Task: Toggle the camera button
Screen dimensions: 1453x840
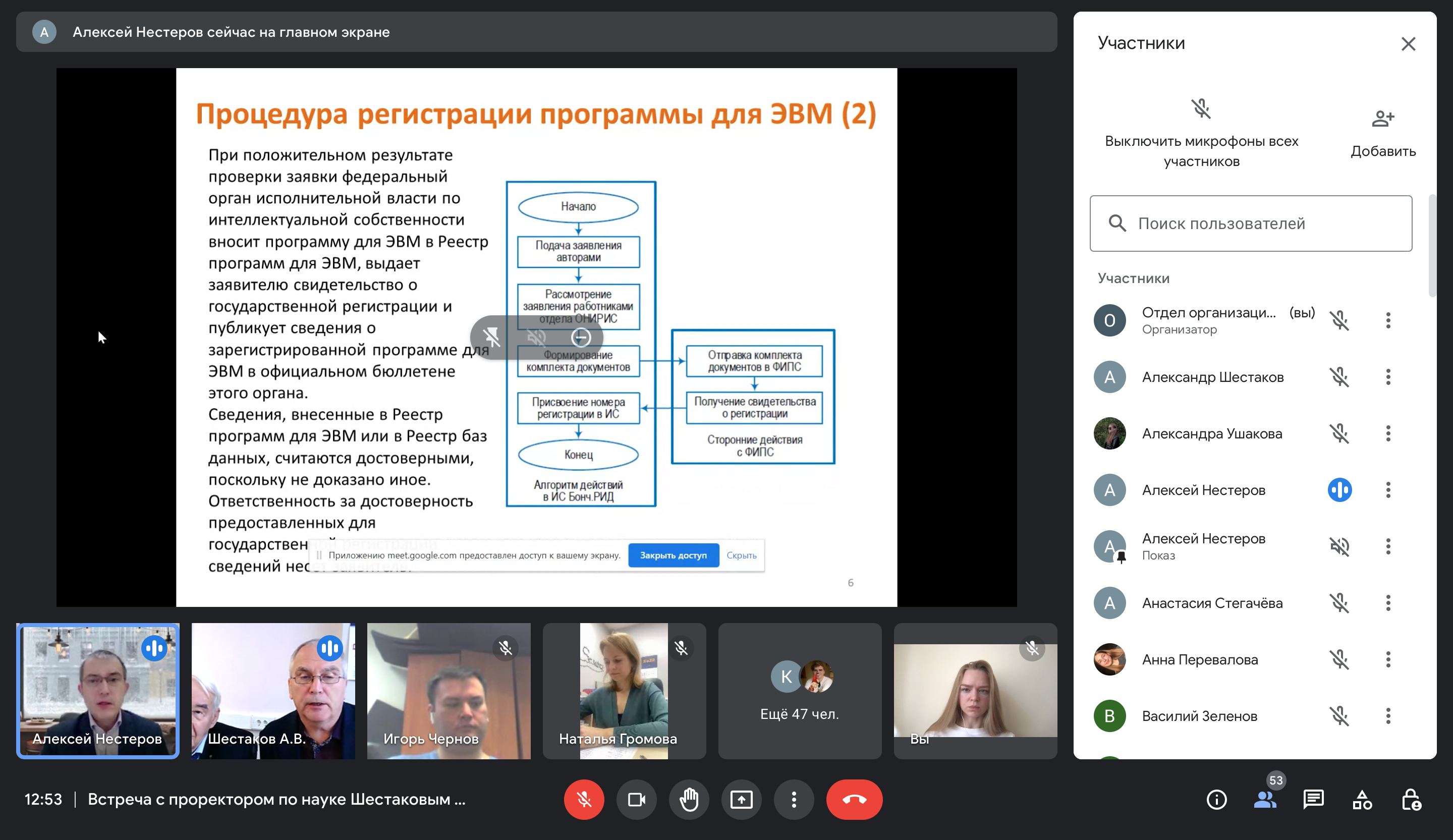Action: coord(637,800)
